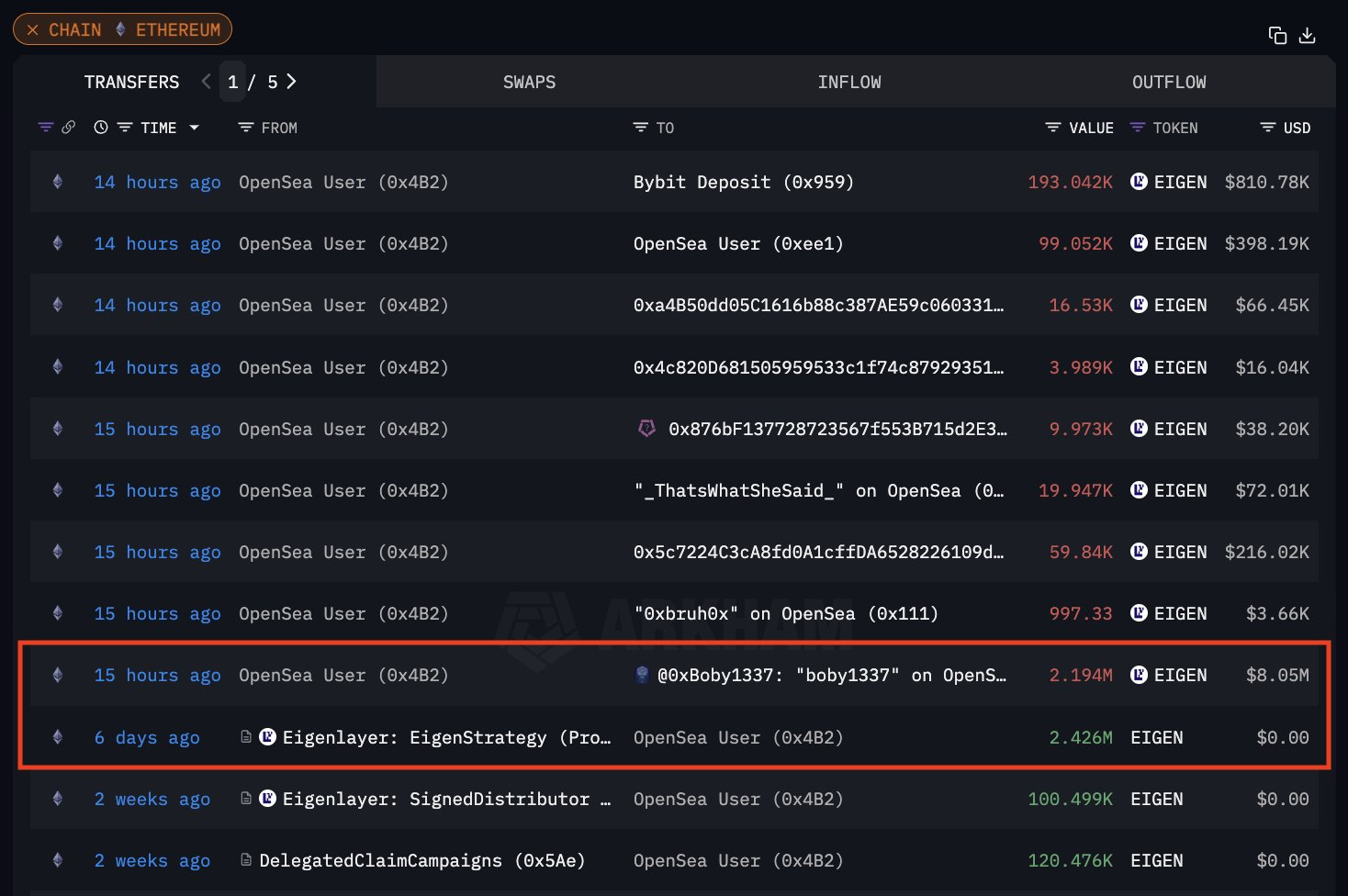Open the Time column filter
This screenshot has width=1348, height=896.
125,128
